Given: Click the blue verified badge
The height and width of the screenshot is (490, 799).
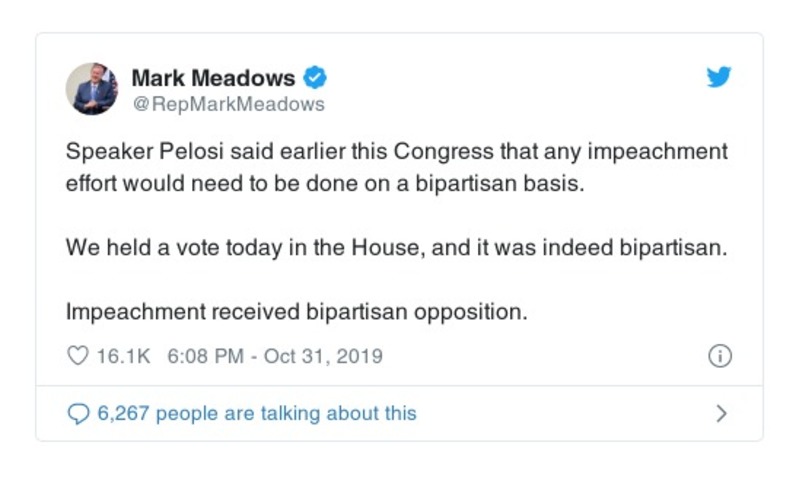Looking at the screenshot, I should [316, 77].
